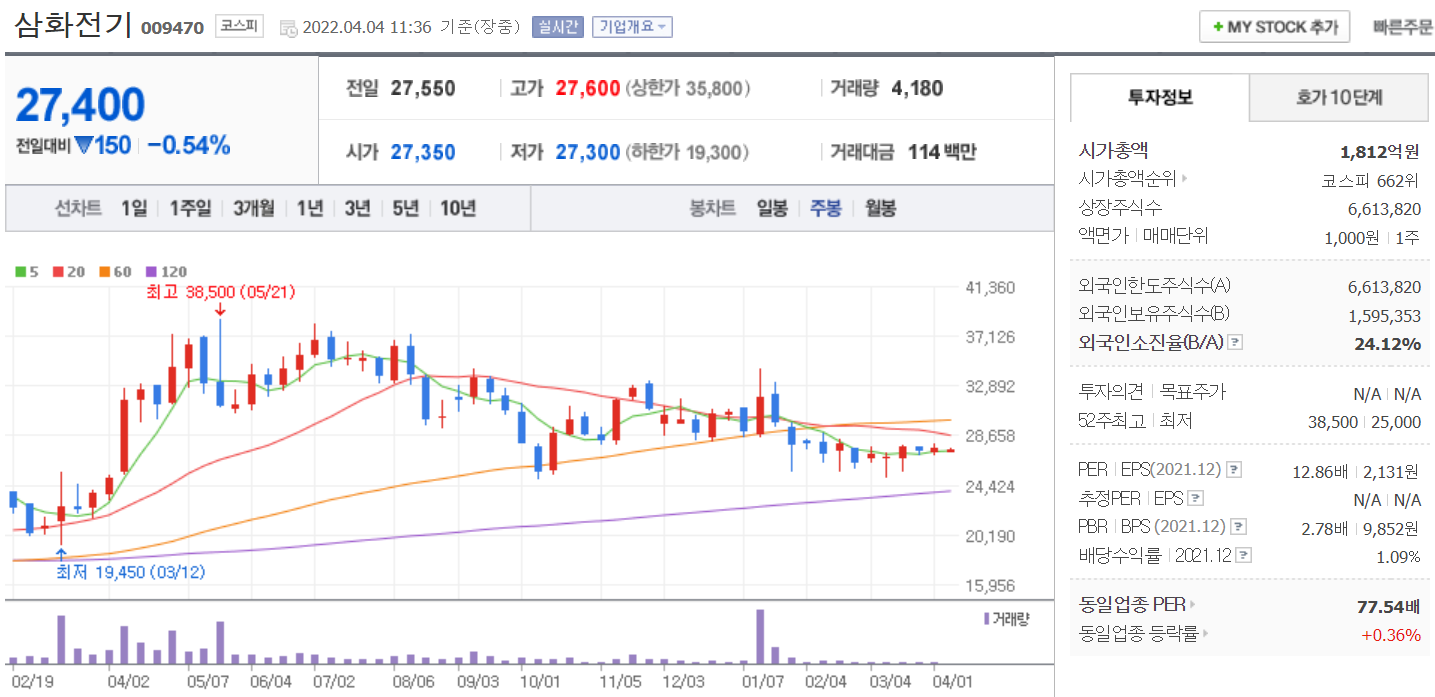Add stock via MY STOCK 추가 button
This screenshot has height=697, width=1435.
click(1274, 27)
